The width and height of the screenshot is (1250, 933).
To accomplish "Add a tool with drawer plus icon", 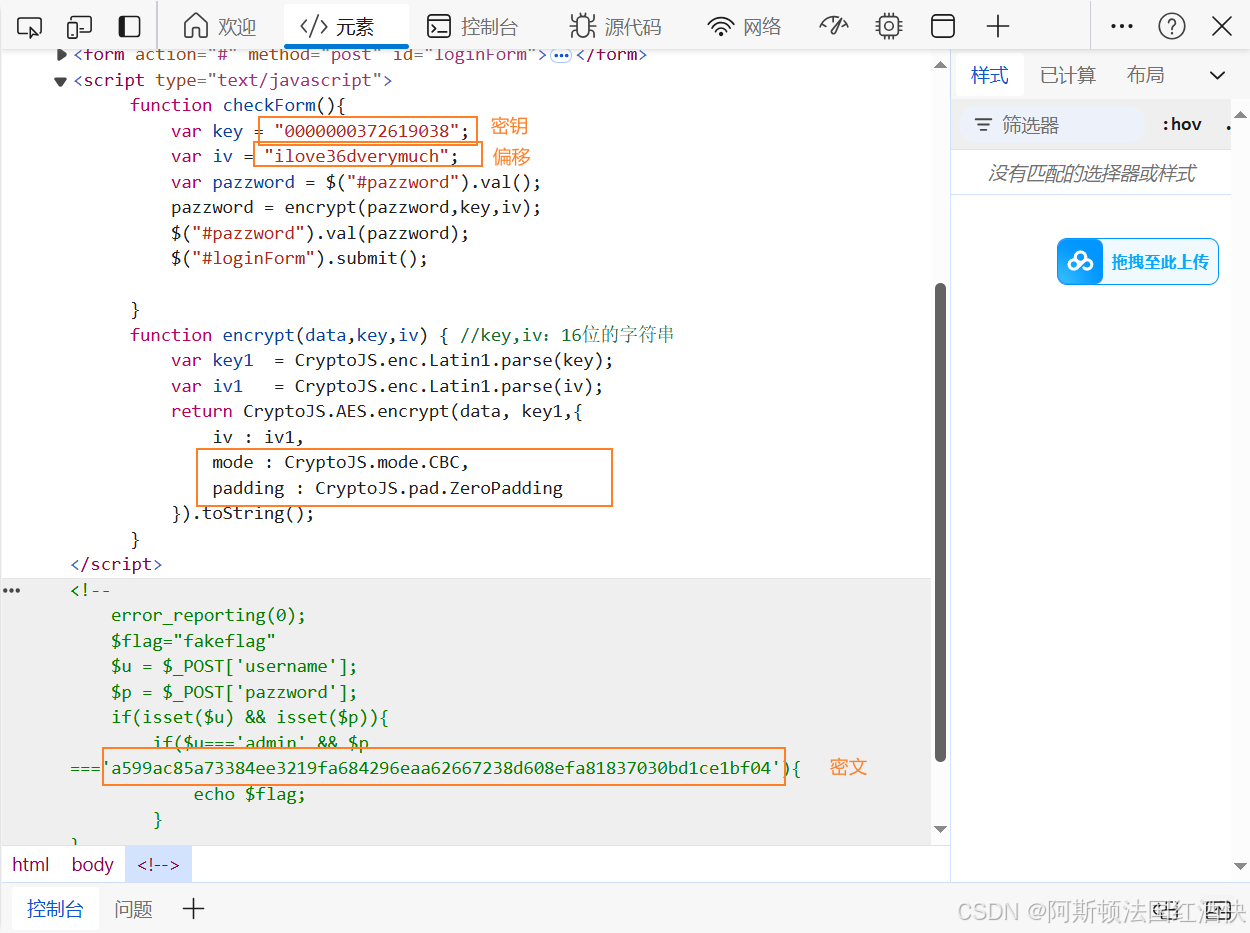I will pyautogui.click(x=193, y=909).
